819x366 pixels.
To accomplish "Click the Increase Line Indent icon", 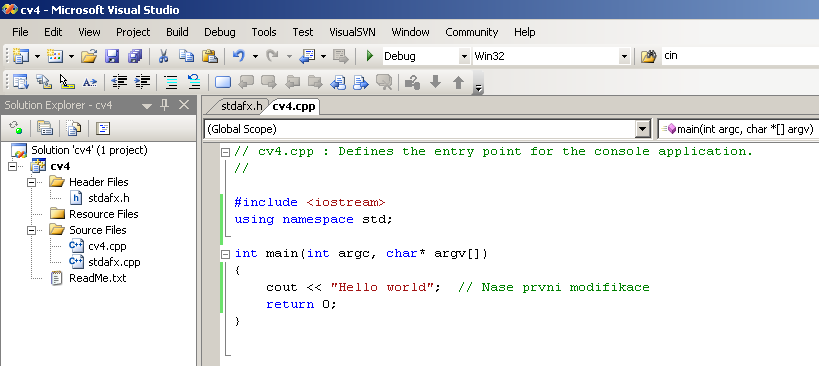I will tap(142, 82).
